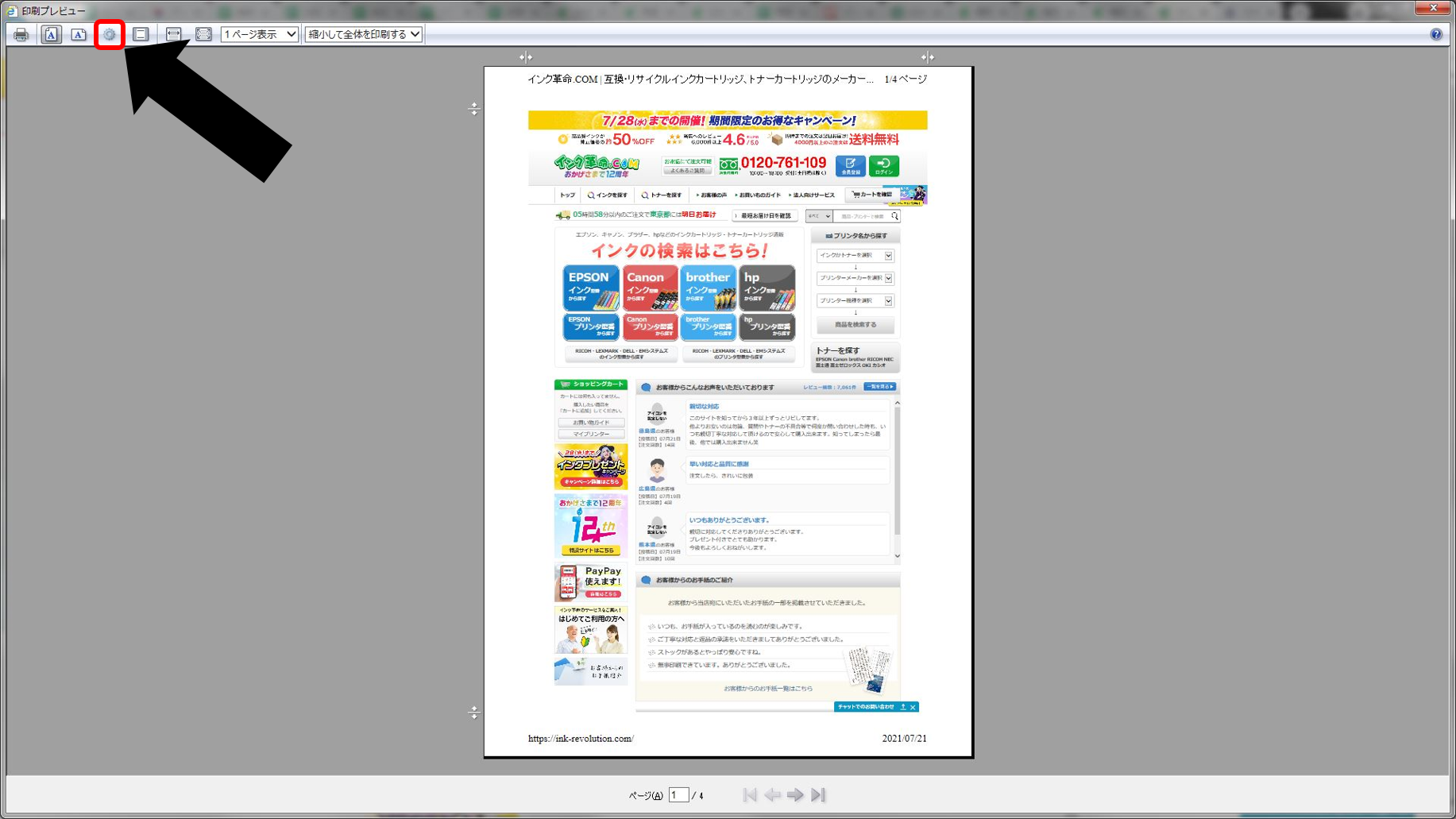
Task: Click the footer date 2021/07/21
Action: click(904, 739)
